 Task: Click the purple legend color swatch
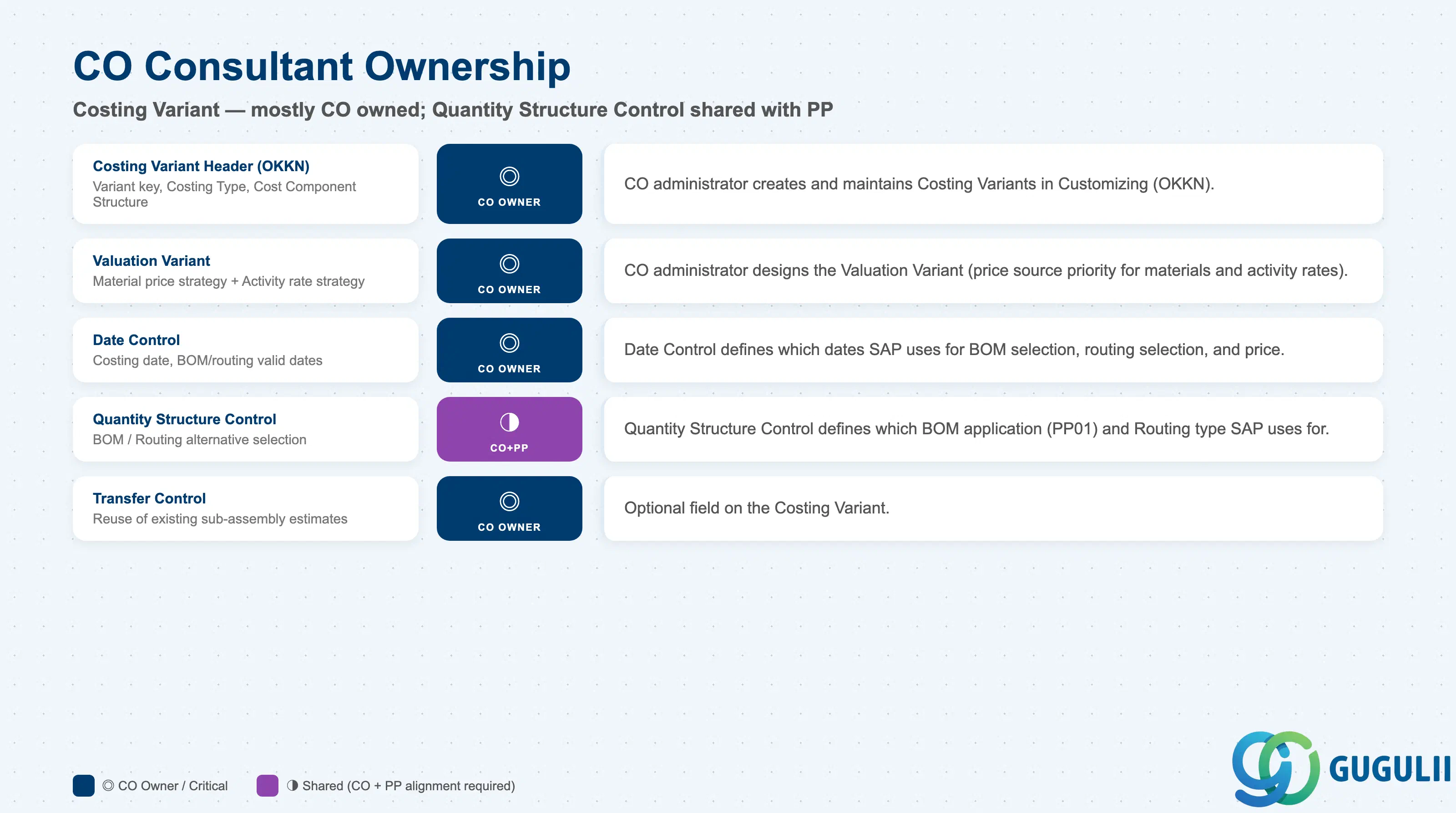point(268,785)
